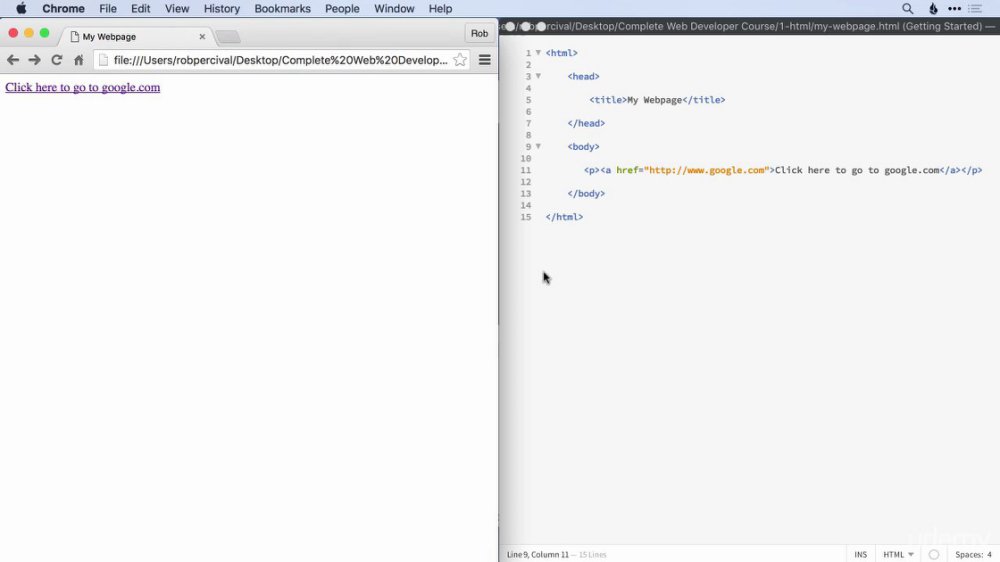The width and height of the screenshot is (1000, 562).
Task: Open the Chrome application menu
Action: (x=63, y=9)
